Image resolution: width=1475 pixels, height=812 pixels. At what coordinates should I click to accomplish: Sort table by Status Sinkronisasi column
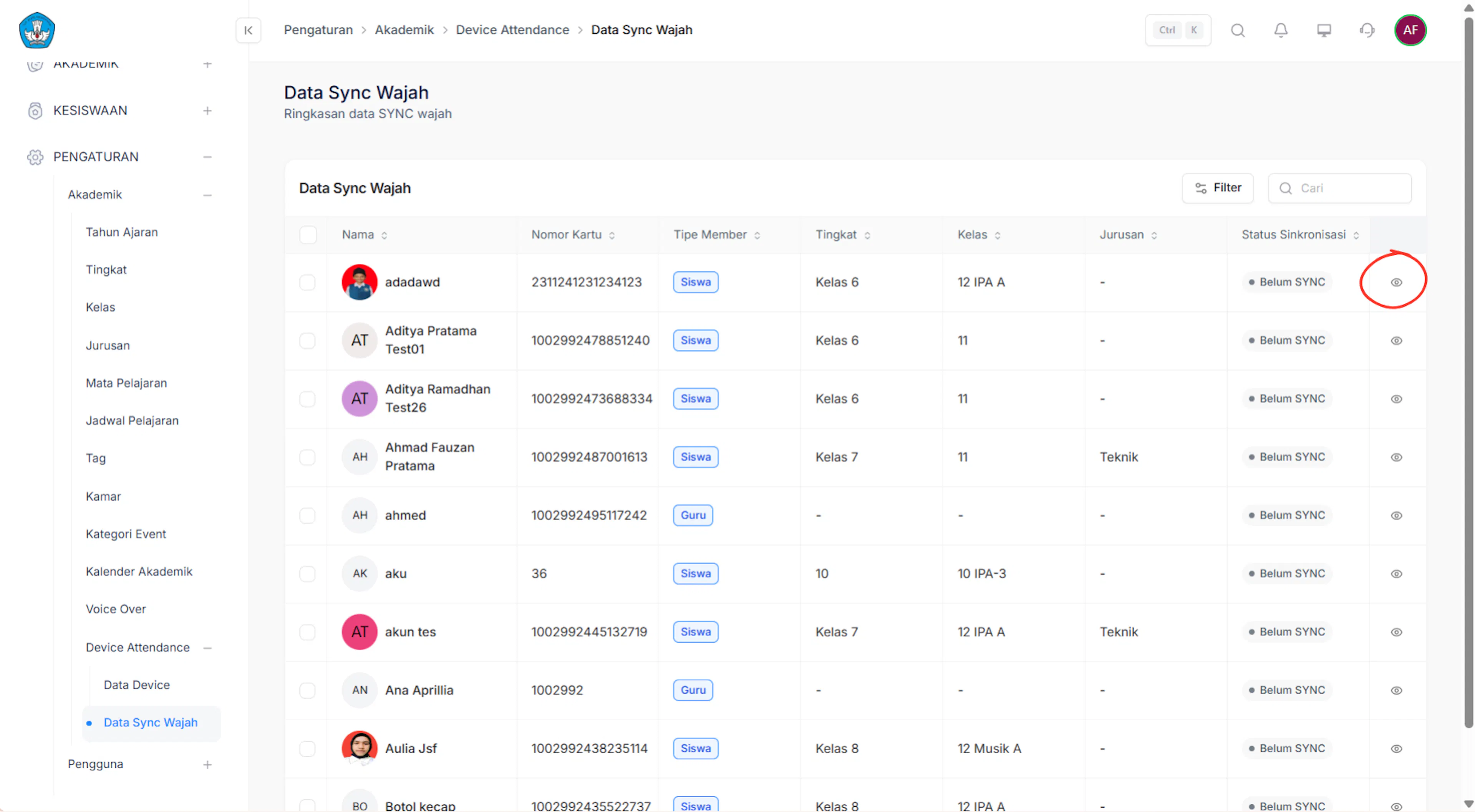(x=1355, y=236)
